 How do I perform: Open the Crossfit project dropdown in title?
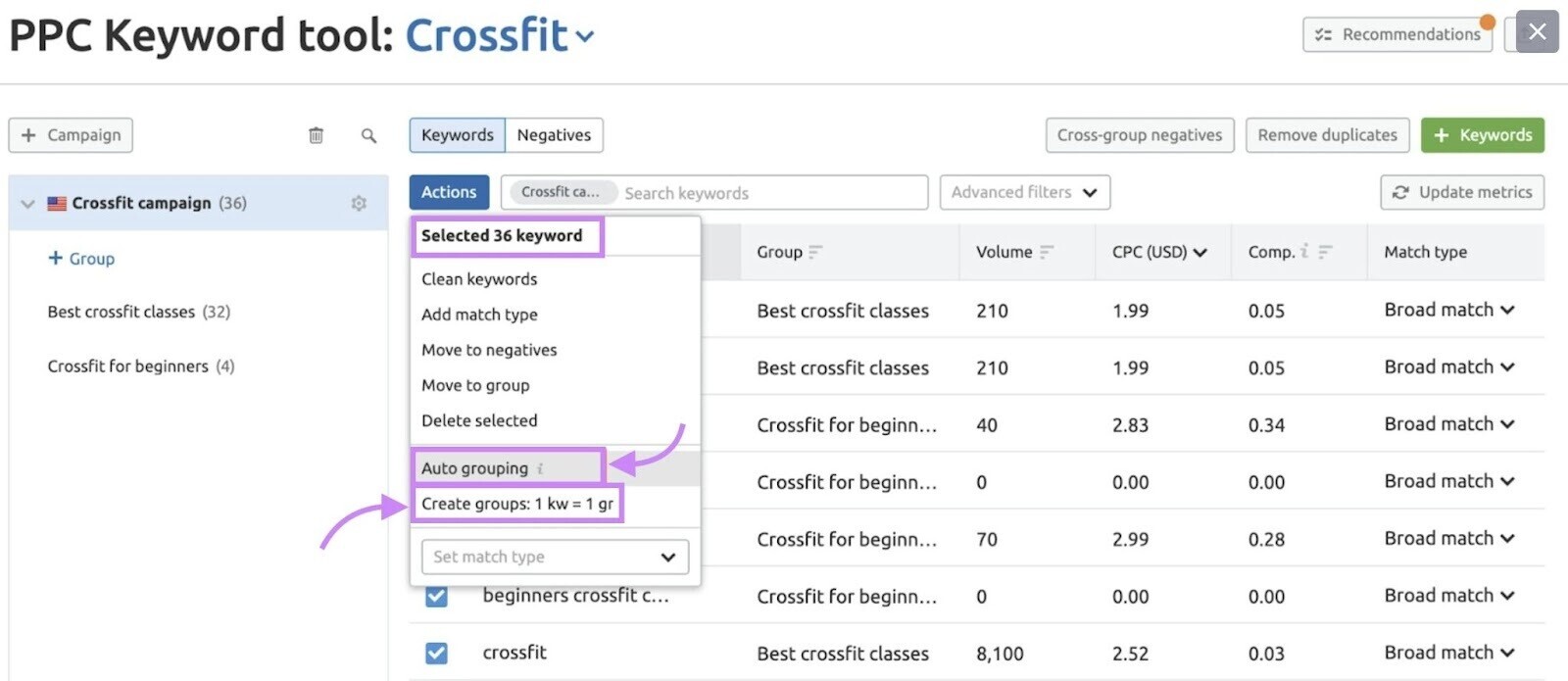pyautogui.click(x=500, y=36)
